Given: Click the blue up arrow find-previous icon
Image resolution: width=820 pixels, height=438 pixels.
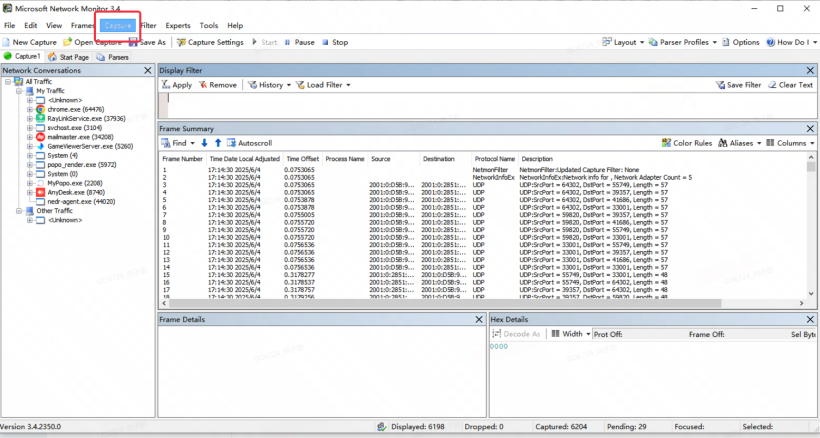Looking at the screenshot, I should tap(218, 143).
